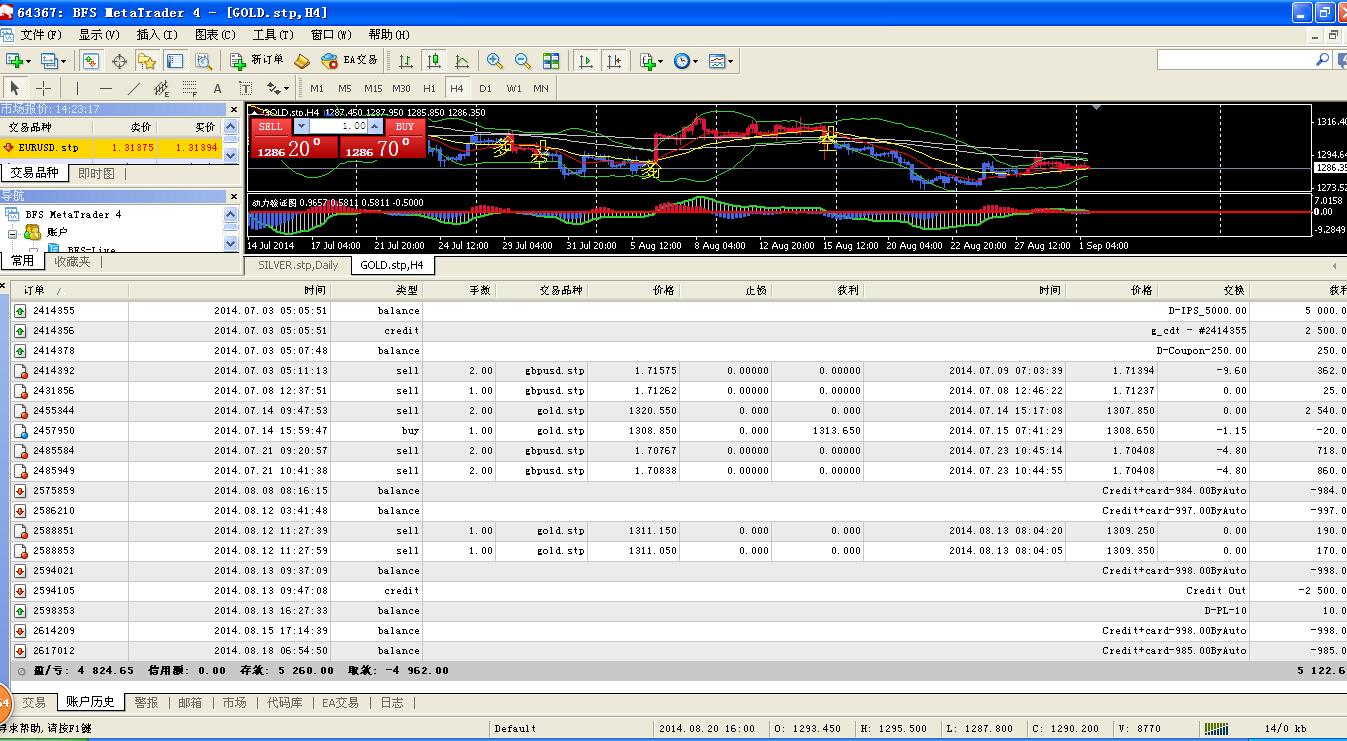Select the EURUSD.stp symbol row
Screen dimensions: 1347x741
pos(111,147)
